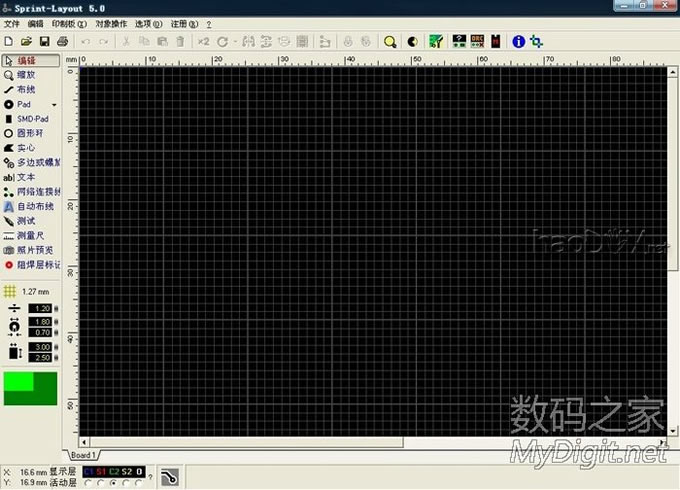Click the blue info icon in toolbar
The height and width of the screenshot is (490, 680).
(518, 41)
